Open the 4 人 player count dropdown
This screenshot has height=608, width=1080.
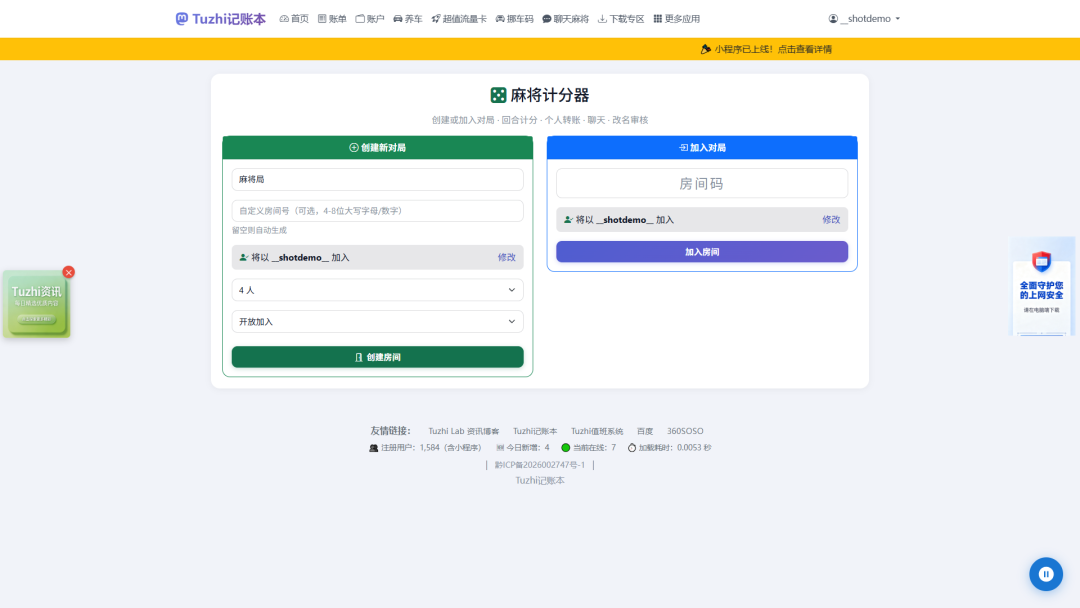[377, 290]
